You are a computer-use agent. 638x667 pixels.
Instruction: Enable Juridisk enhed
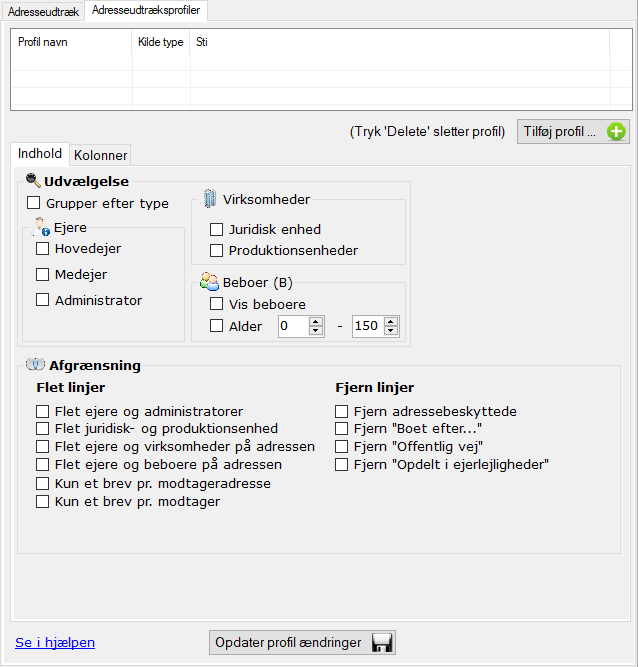tap(216, 229)
